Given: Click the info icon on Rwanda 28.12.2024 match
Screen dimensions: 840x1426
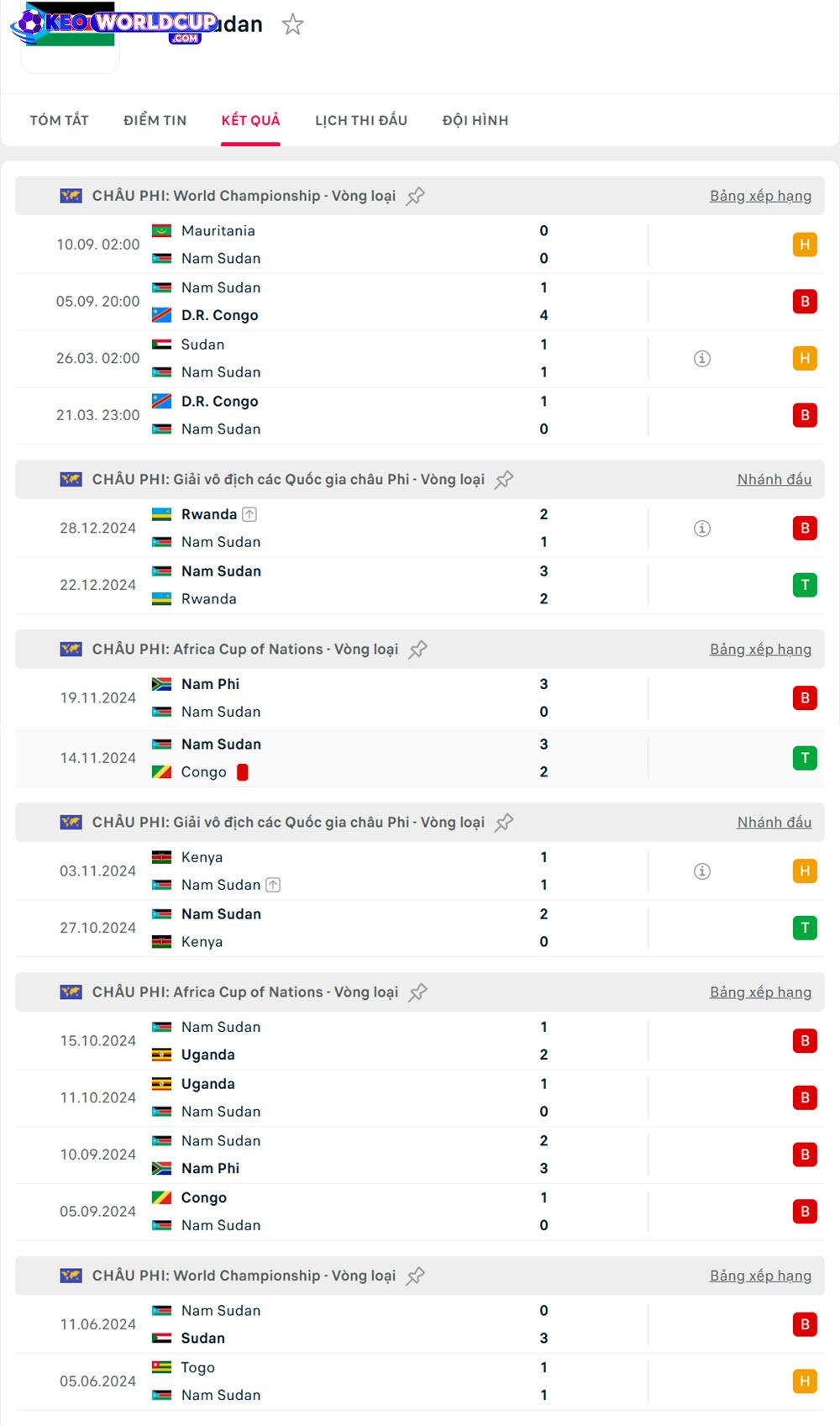Looking at the screenshot, I should pos(702,529).
